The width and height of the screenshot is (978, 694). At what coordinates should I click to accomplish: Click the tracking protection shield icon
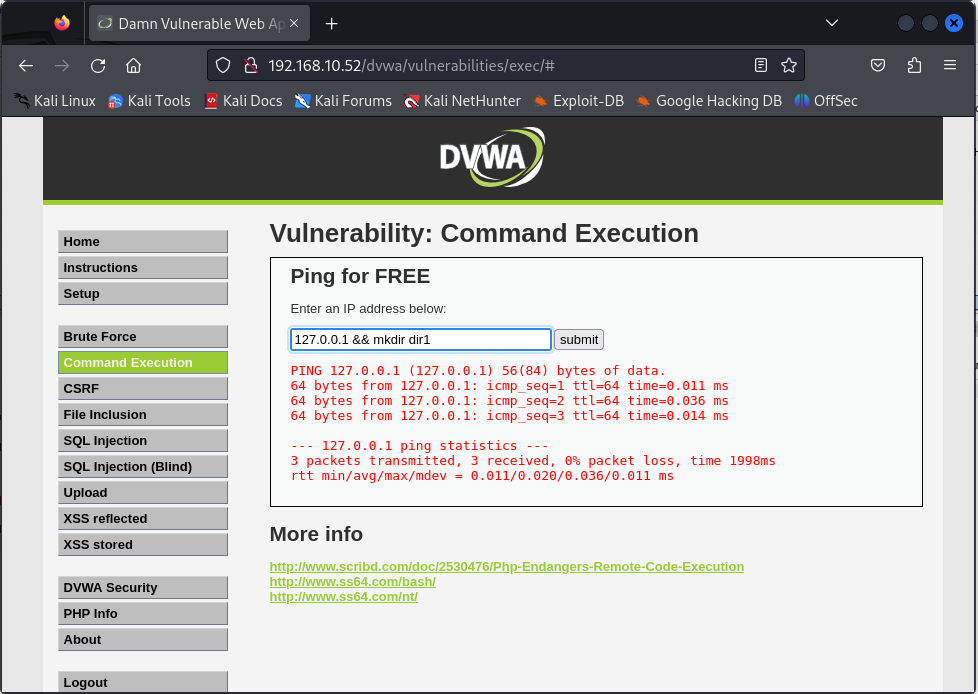click(223, 65)
